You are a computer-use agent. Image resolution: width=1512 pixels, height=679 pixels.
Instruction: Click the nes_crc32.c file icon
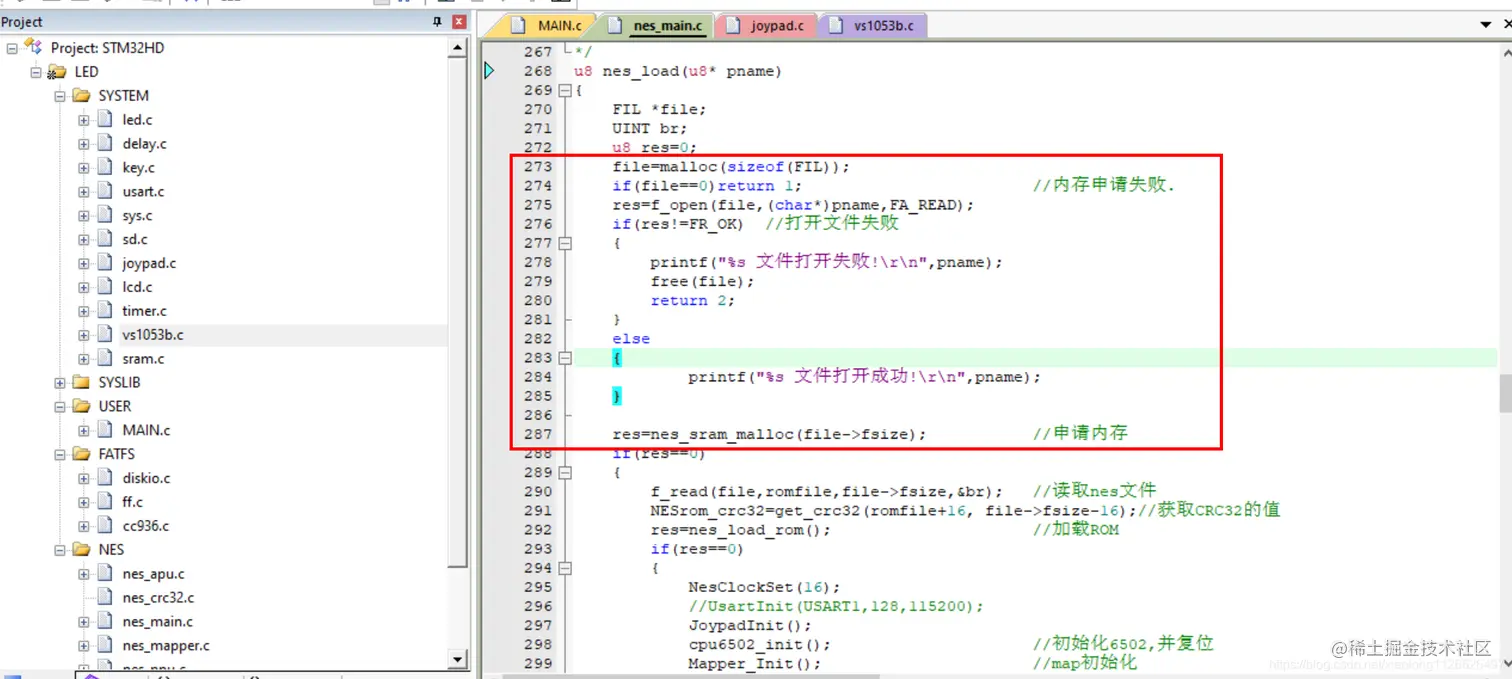click(105, 597)
